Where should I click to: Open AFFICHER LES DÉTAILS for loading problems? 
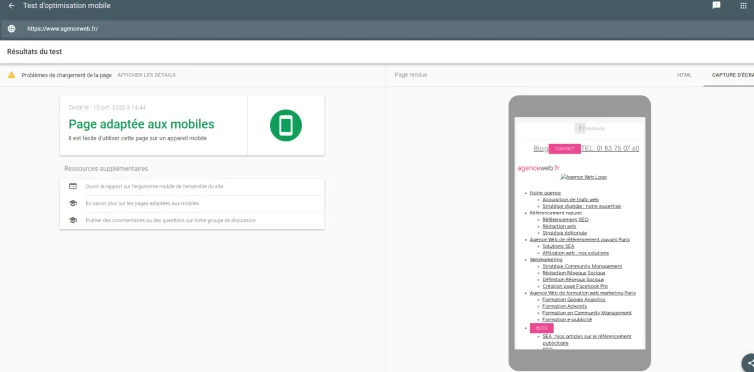click(x=147, y=75)
